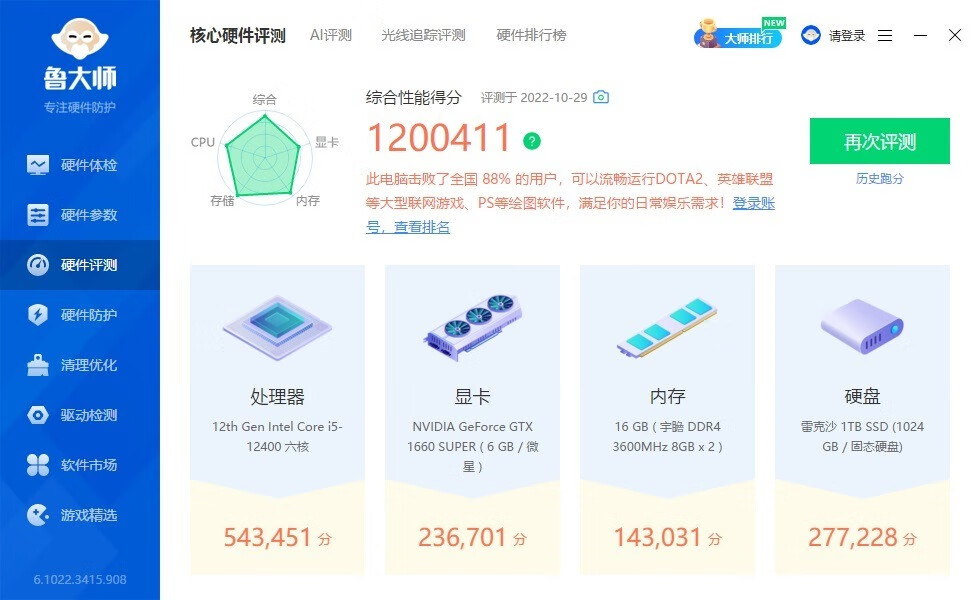Image resolution: width=980 pixels, height=600 pixels.
Task: Click the 显卡 card title
Action: pyautogui.click(x=472, y=396)
